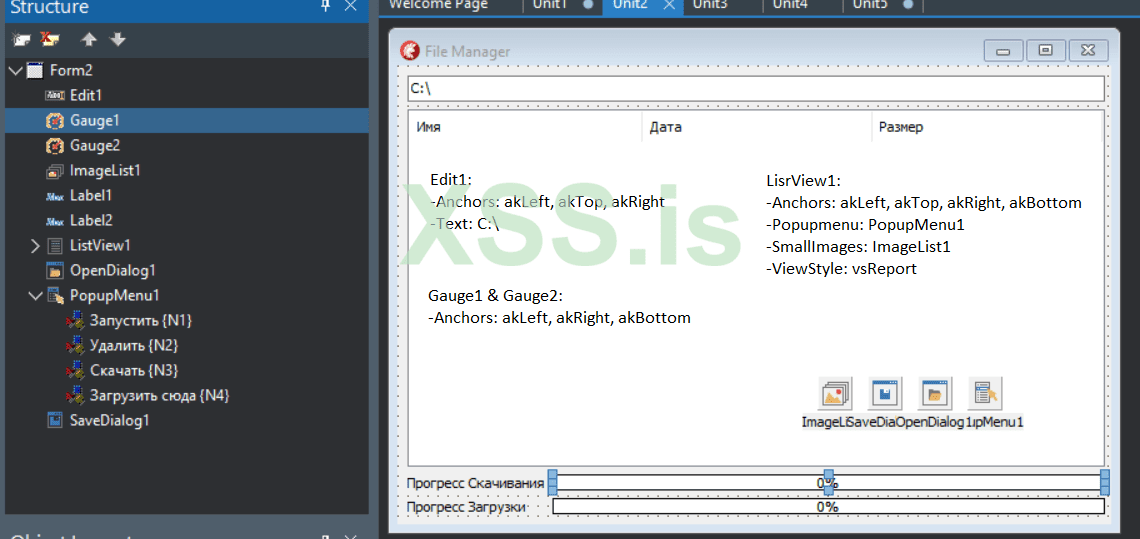Switch to the Unit4 tab
The width and height of the screenshot is (1140, 539).
[790, 4]
